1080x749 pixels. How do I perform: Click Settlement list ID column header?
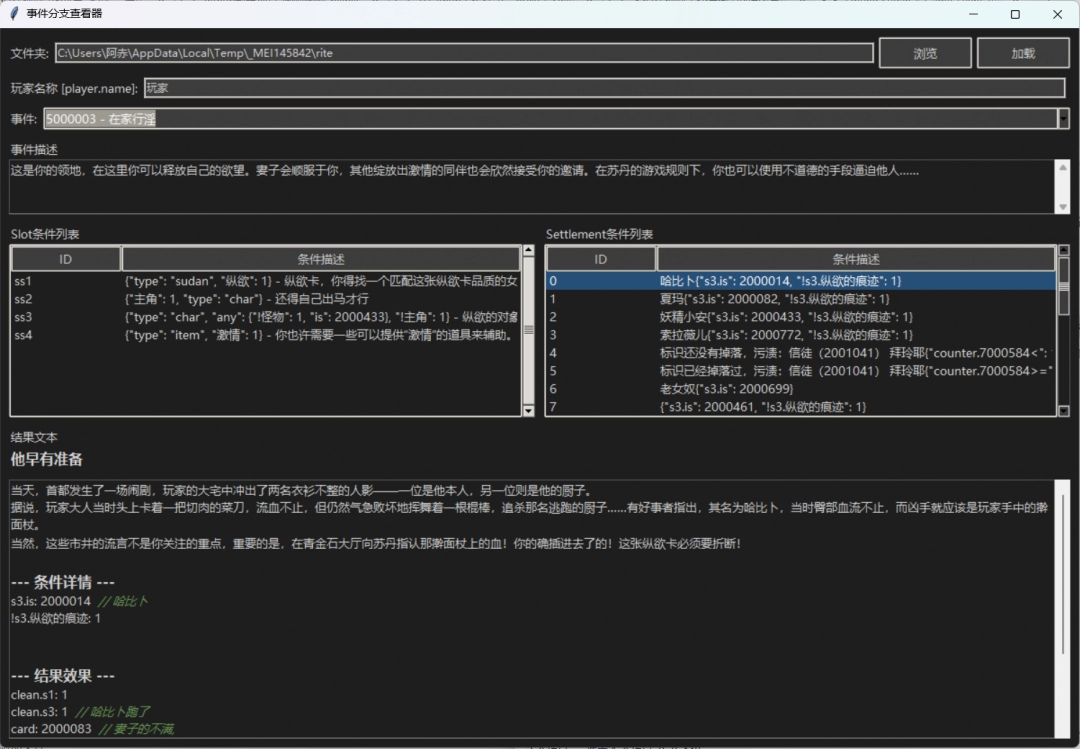pyautogui.click(x=601, y=259)
